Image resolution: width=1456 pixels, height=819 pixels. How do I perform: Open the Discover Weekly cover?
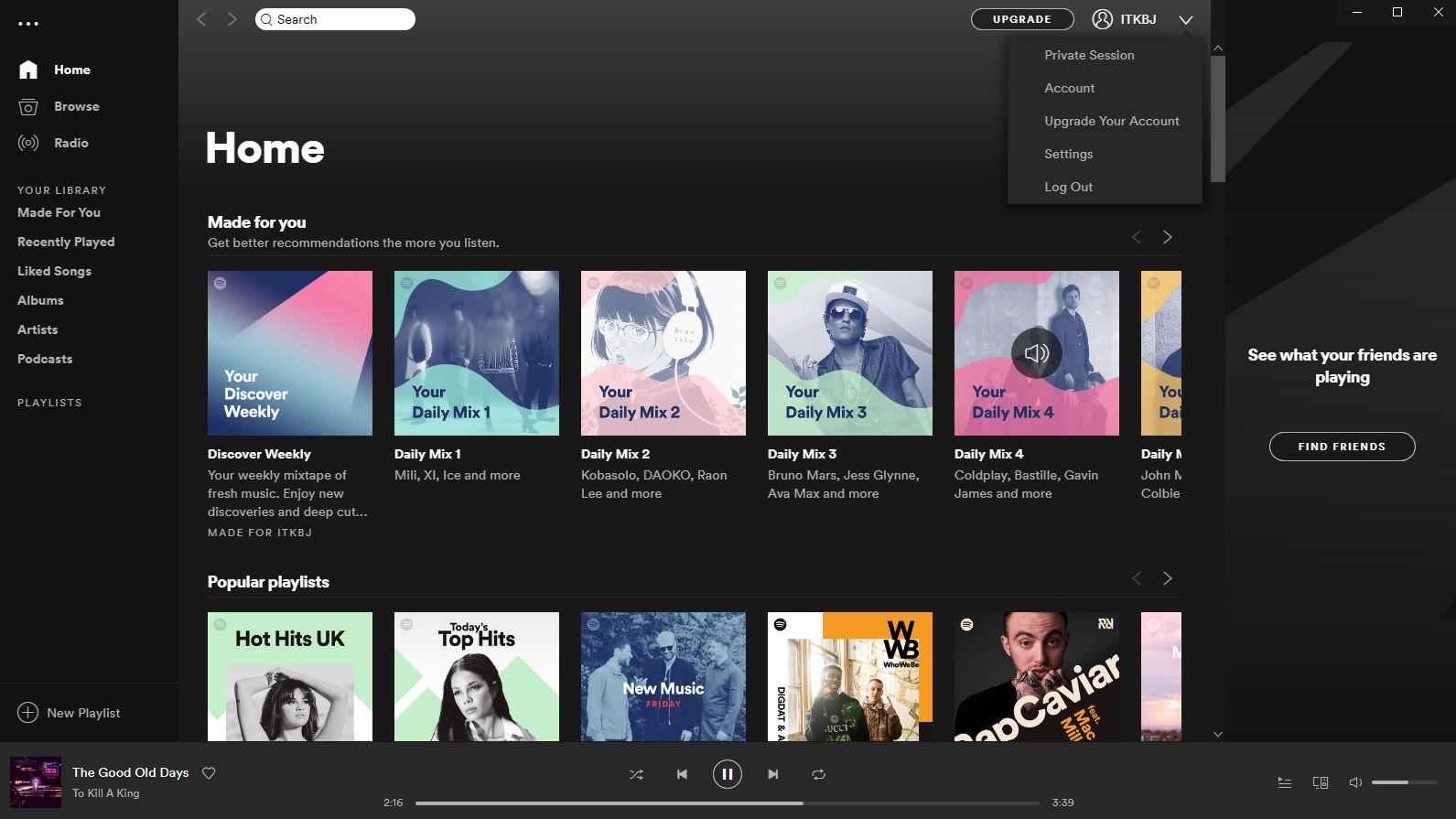(x=290, y=353)
